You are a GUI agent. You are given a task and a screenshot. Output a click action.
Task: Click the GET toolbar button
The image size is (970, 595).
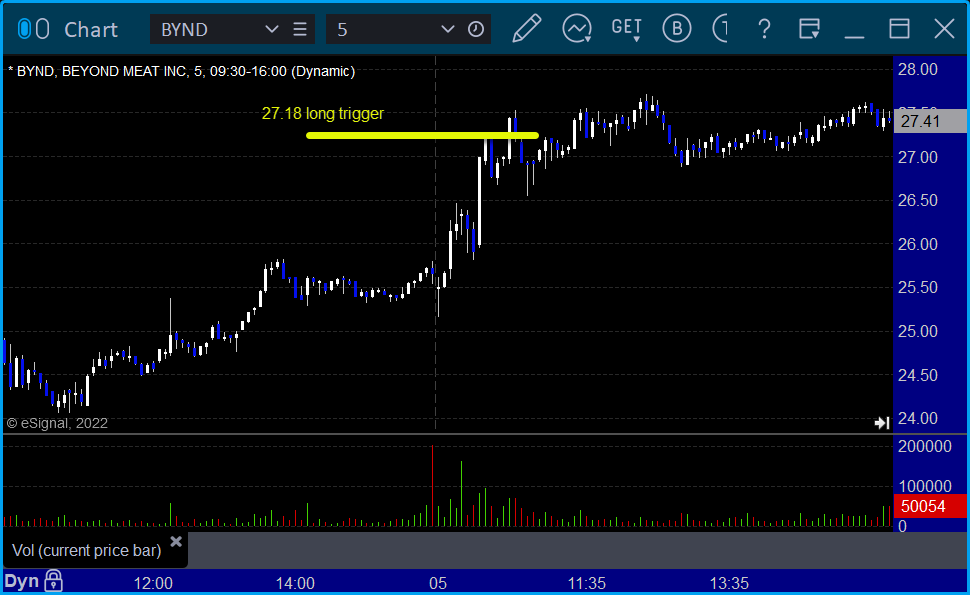[x=627, y=29]
